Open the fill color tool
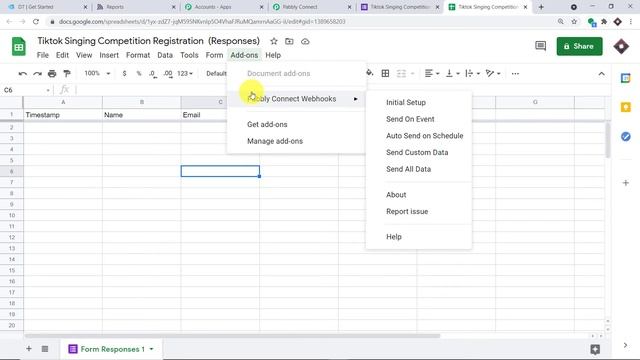Viewport: 640px width, 360px height. tap(370, 73)
